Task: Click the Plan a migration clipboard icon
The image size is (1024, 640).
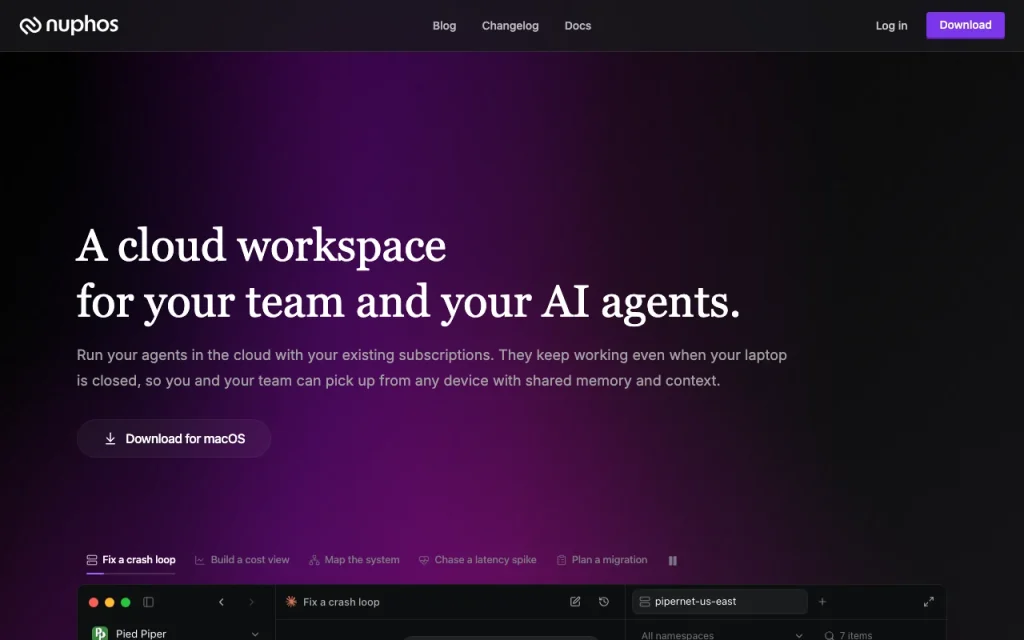Action: (561, 560)
